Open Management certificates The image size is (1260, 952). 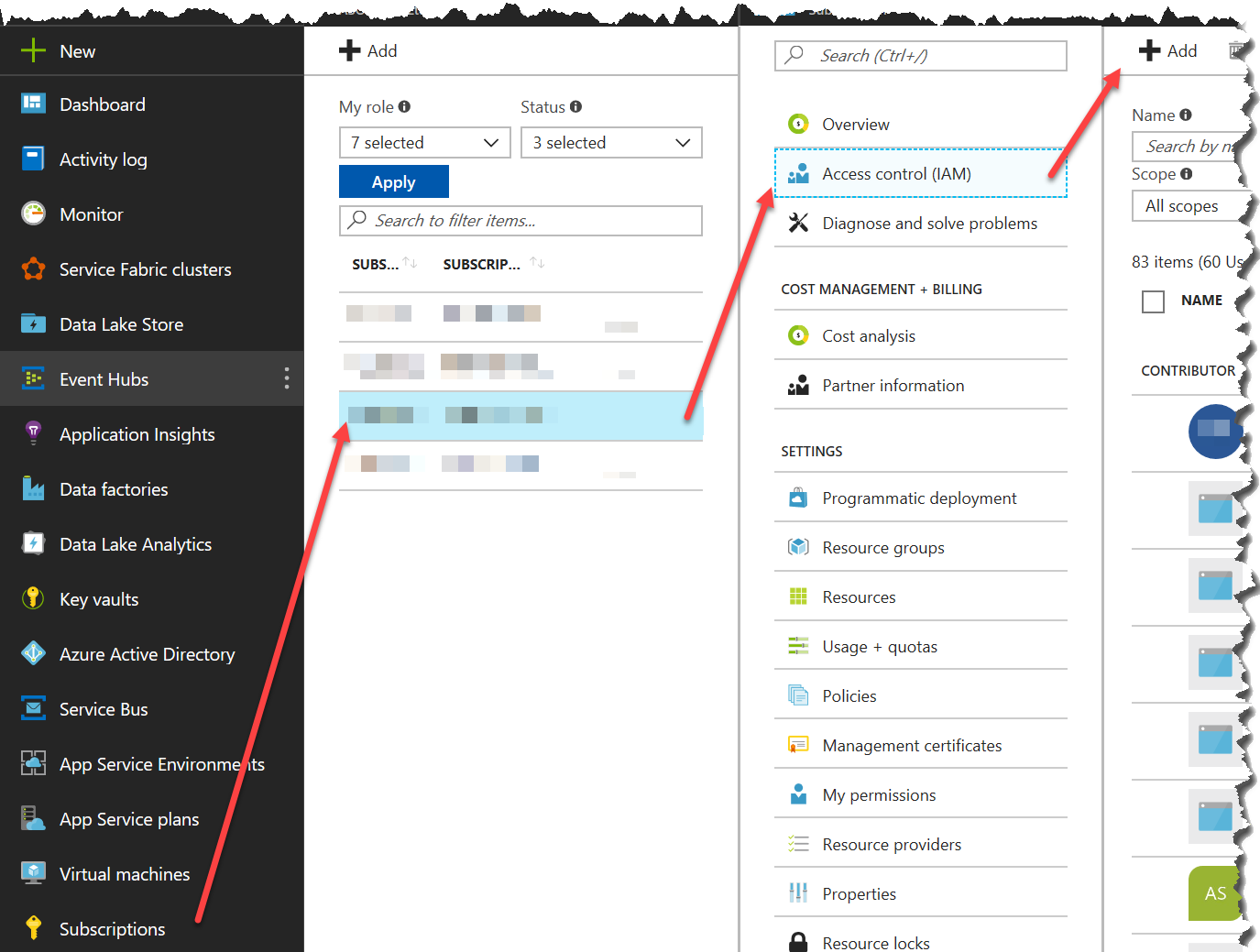point(920,745)
